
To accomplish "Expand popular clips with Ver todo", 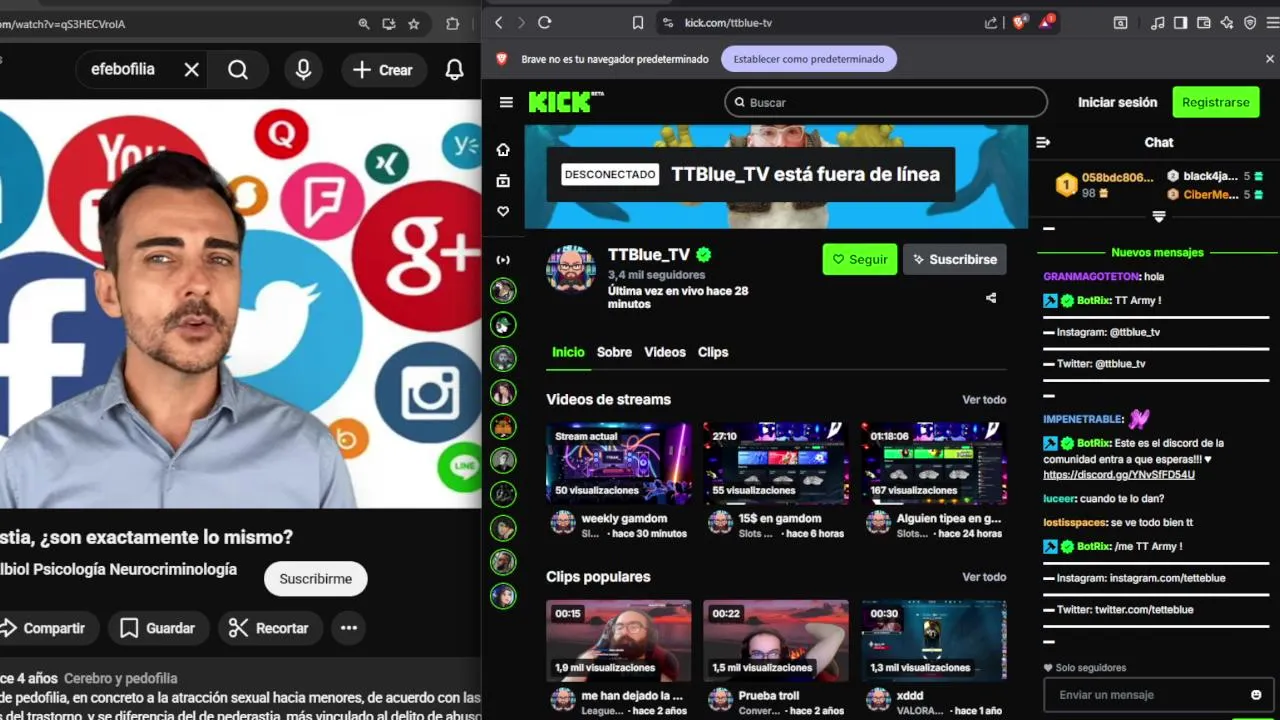I will click(984, 577).
